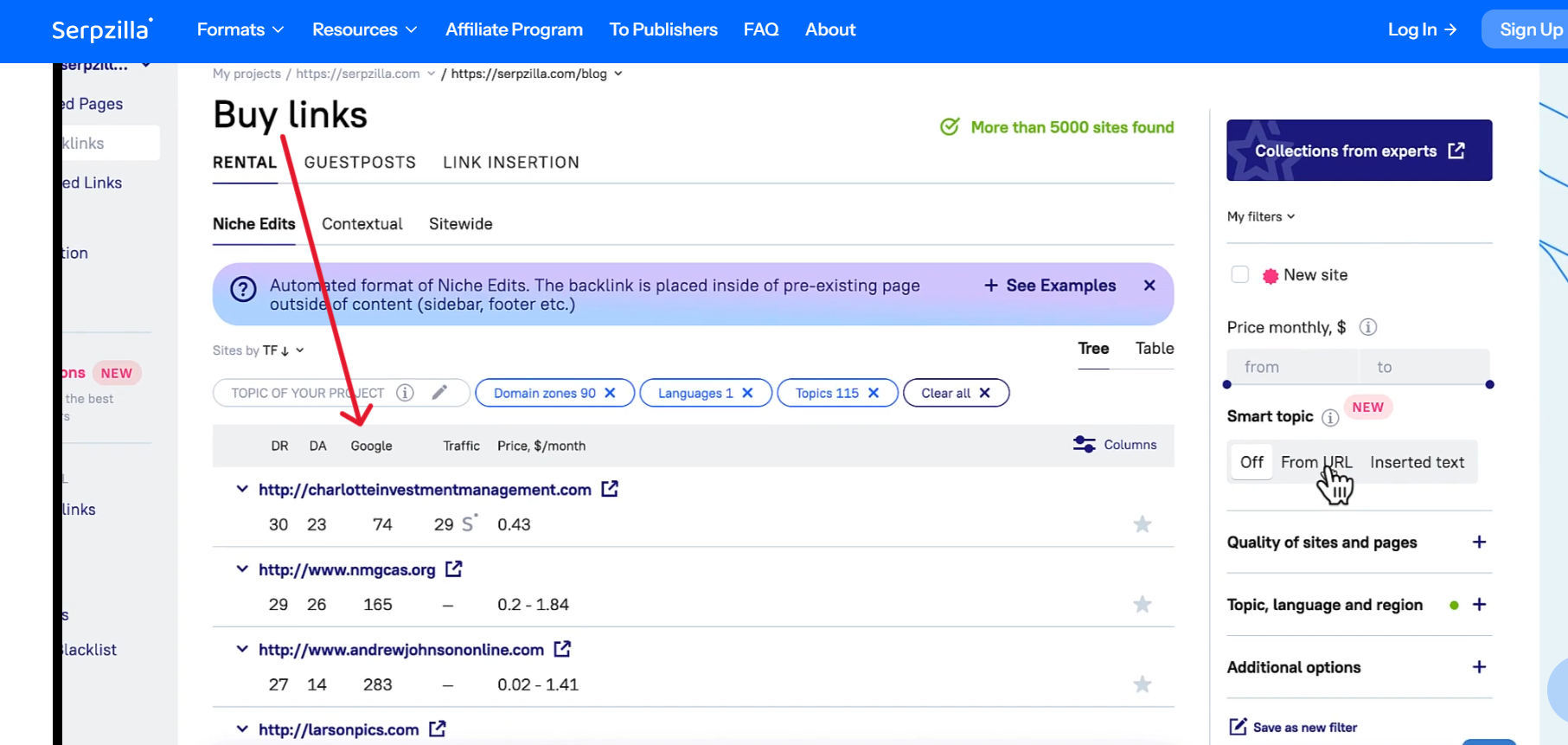Open external link icon for nmgcas.org
1568x745 pixels.
(x=454, y=569)
